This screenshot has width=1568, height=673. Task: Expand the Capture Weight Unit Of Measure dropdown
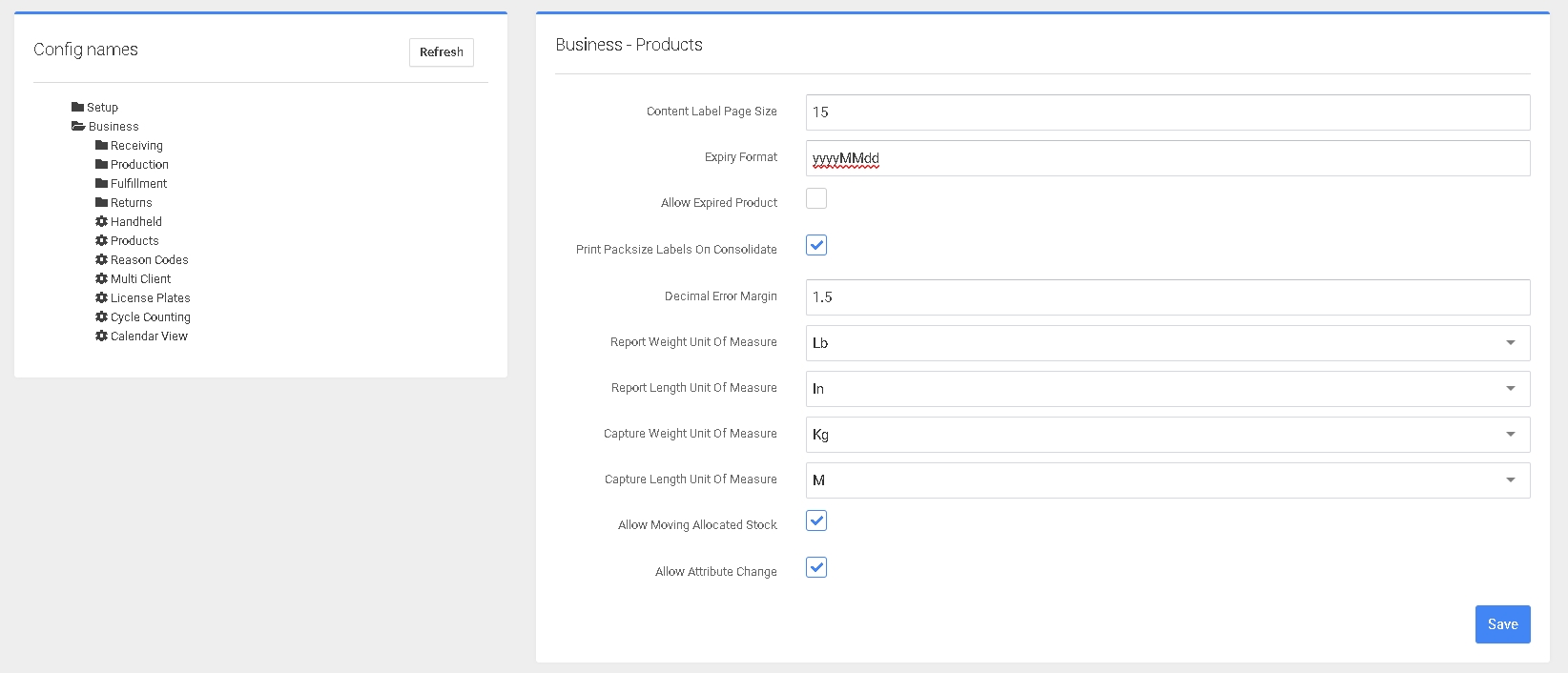click(x=1167, y=435)
